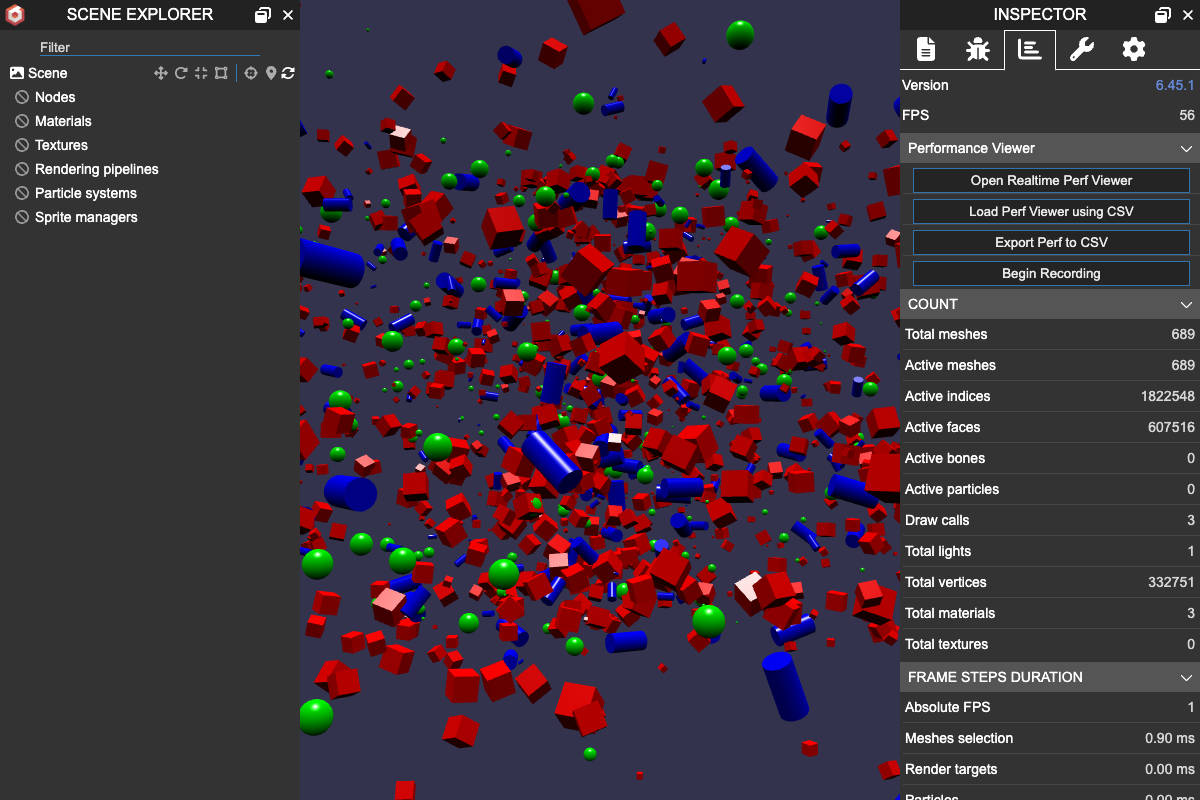Click the Begin Recording button
Image resolution: width=1200 pixels, height=800 pixels.
pyautogui.click(x=1051, y=273)
